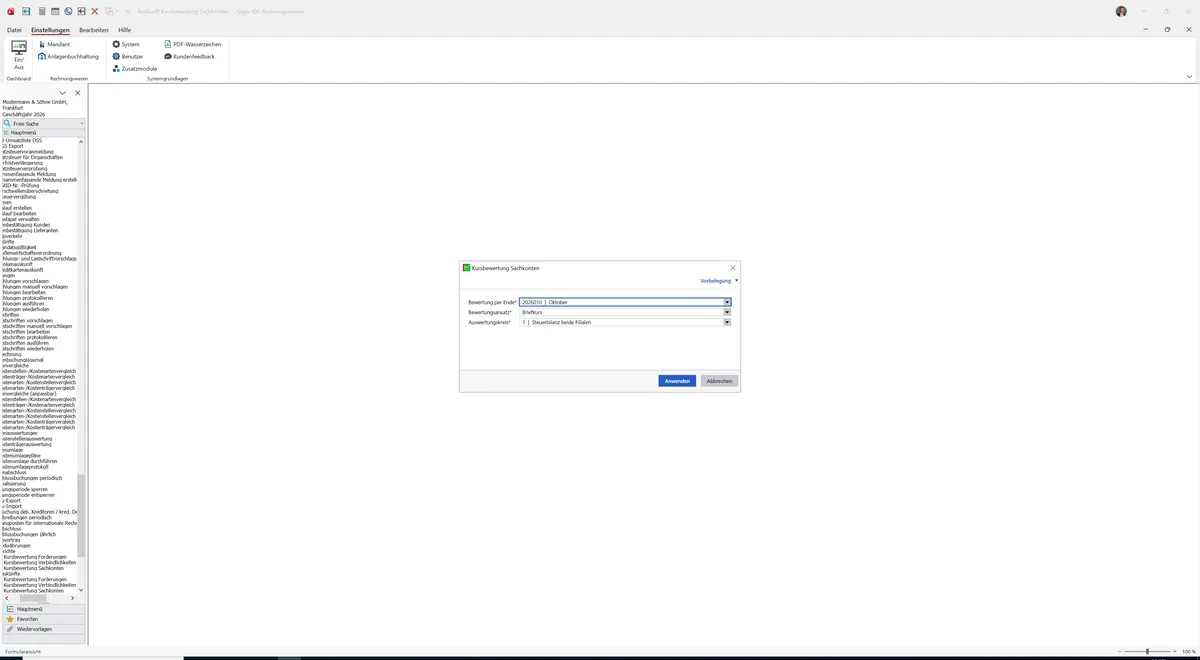Open the Auswertungskreis dropdown arrow

[x=727, y=322]
